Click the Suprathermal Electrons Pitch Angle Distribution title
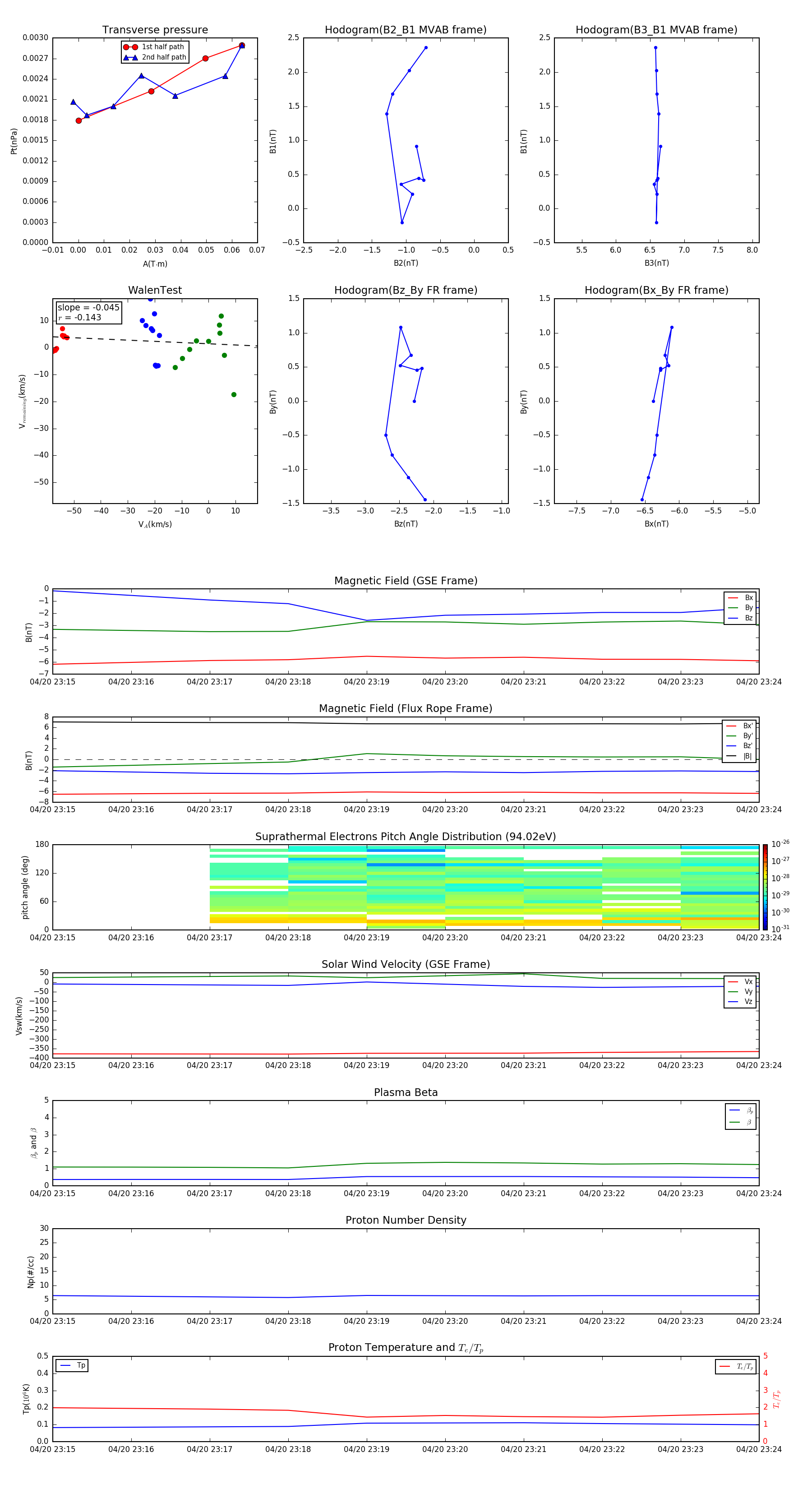This screenshot has height=1489, width=812. 406,837
